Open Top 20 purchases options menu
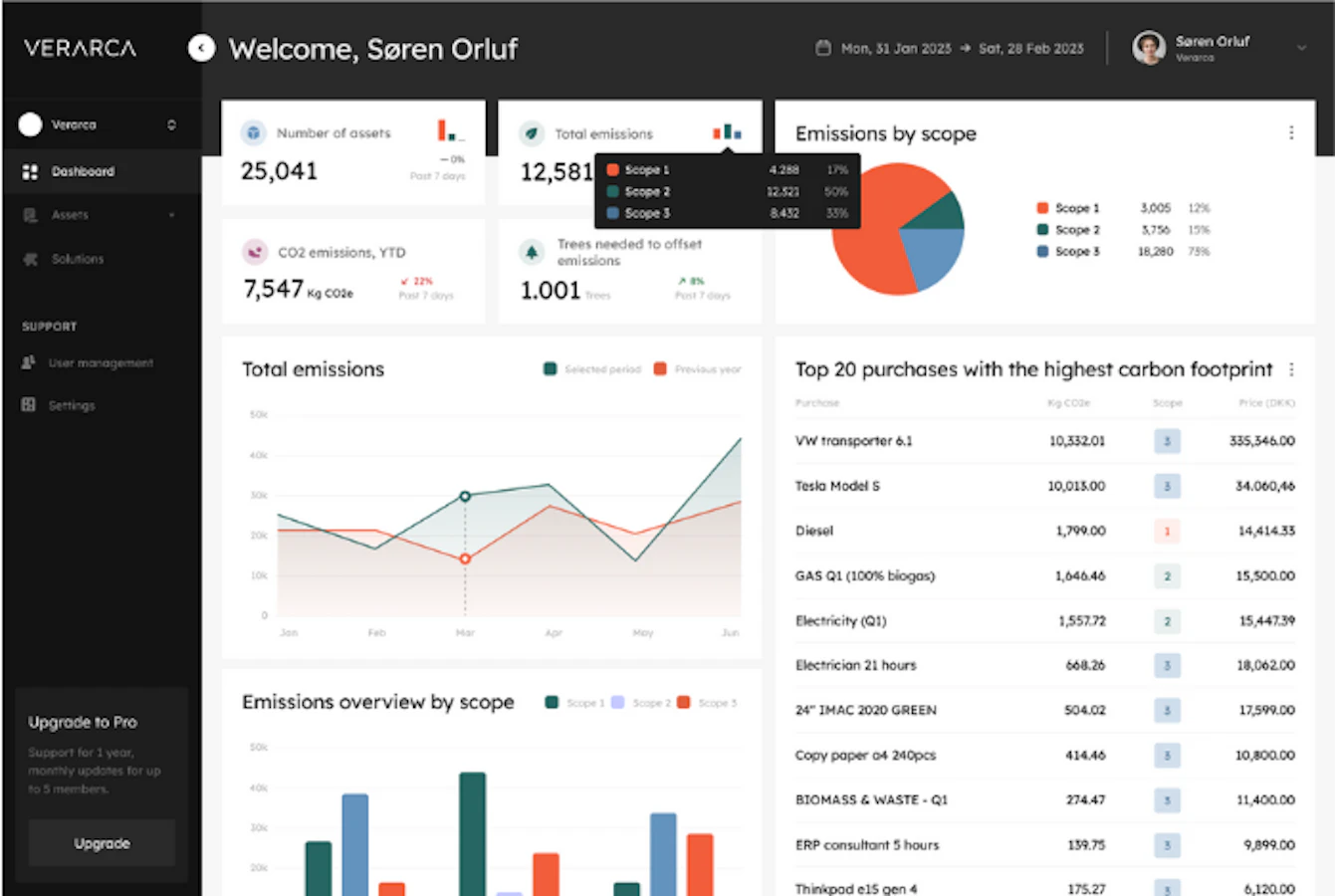 [1291, 369]
